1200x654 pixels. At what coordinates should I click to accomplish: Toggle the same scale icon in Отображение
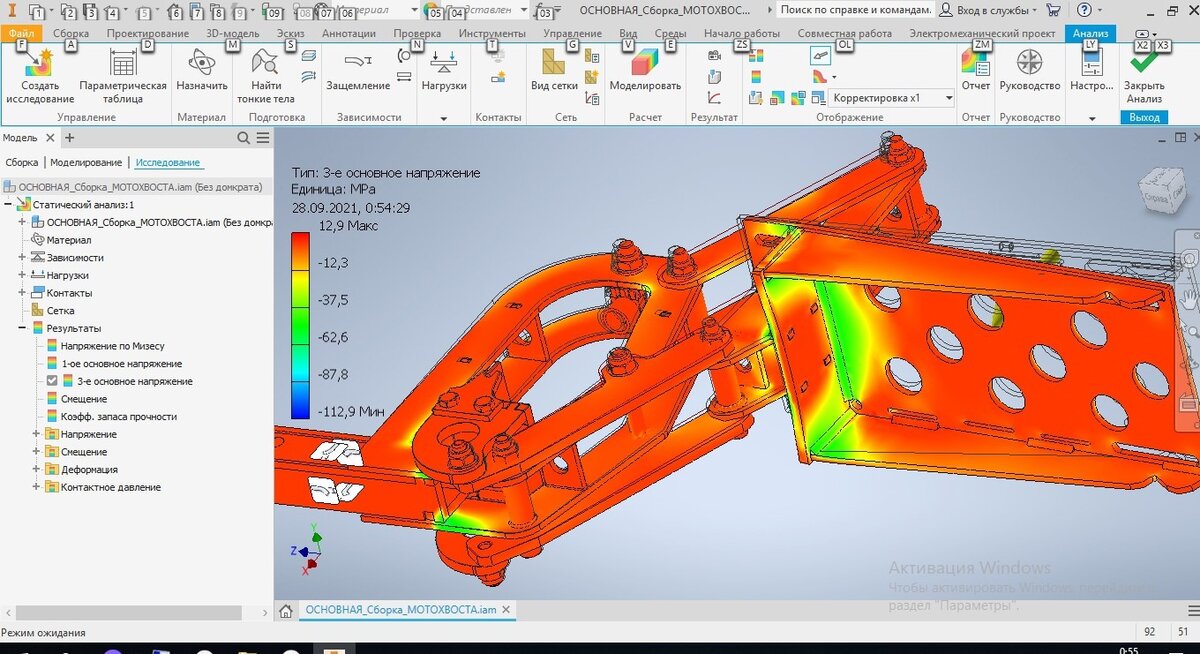(755, 56)
